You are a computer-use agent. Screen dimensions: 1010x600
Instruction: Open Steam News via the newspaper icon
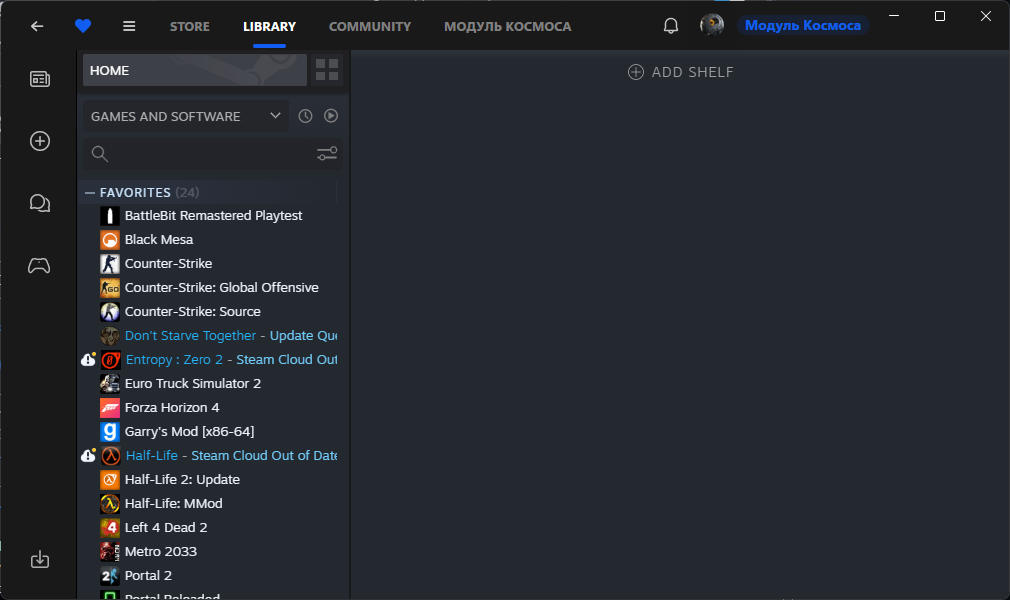pyautogui.click(x=38, y=78)
